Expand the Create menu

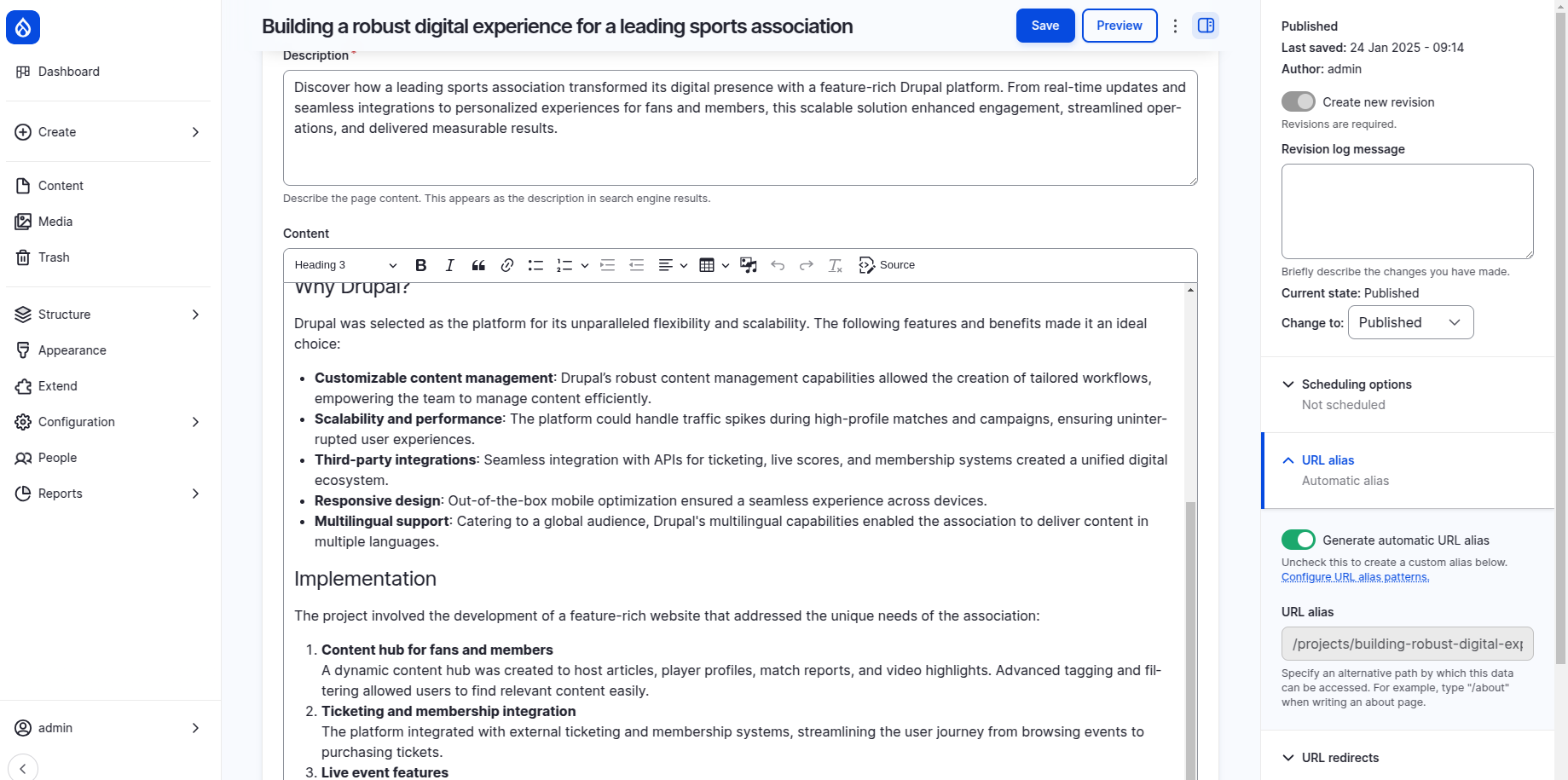[x=108, y=132]
